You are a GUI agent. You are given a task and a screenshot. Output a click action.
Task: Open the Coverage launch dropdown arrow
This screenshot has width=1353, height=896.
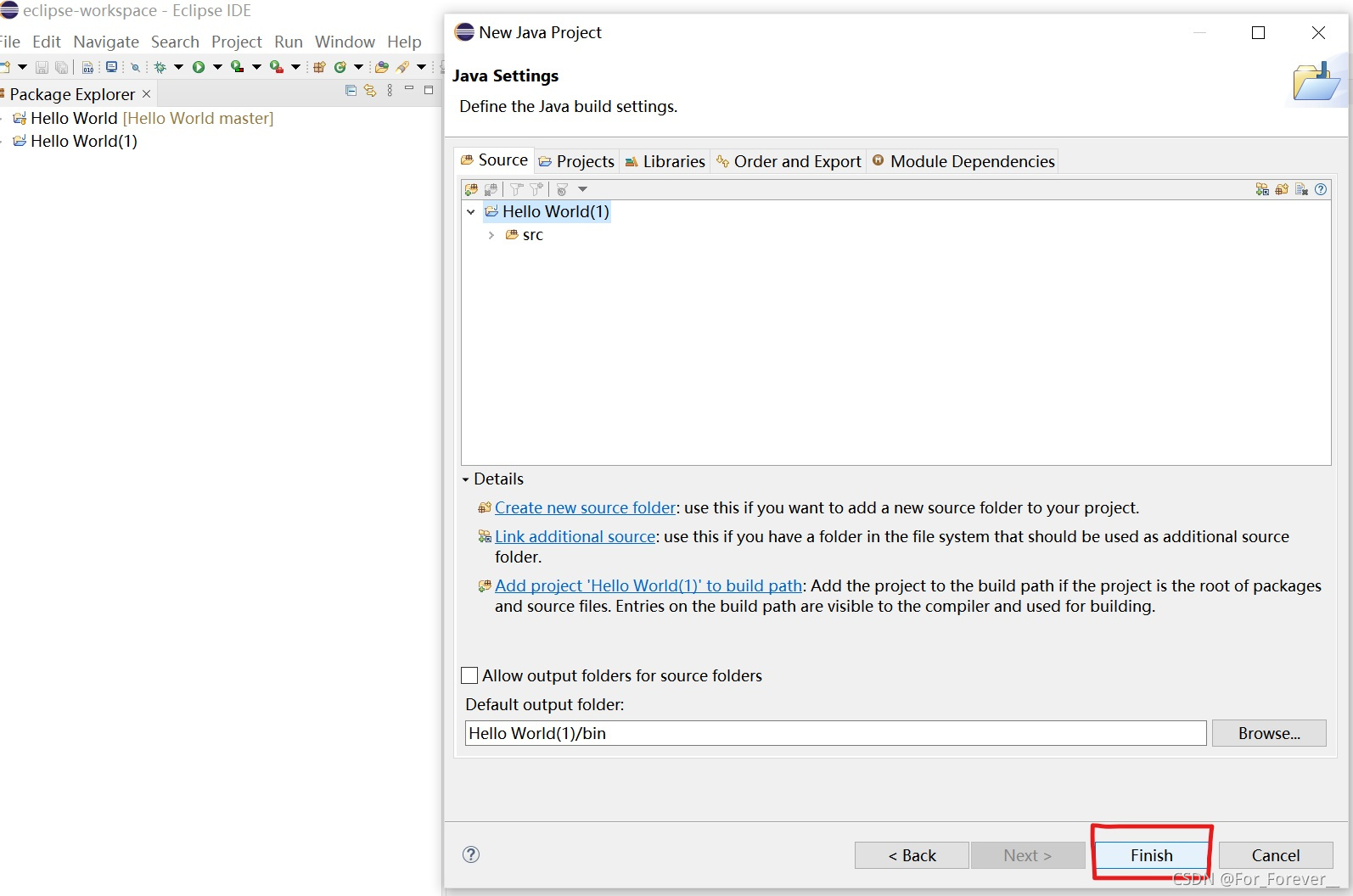(x=256, y=67)
